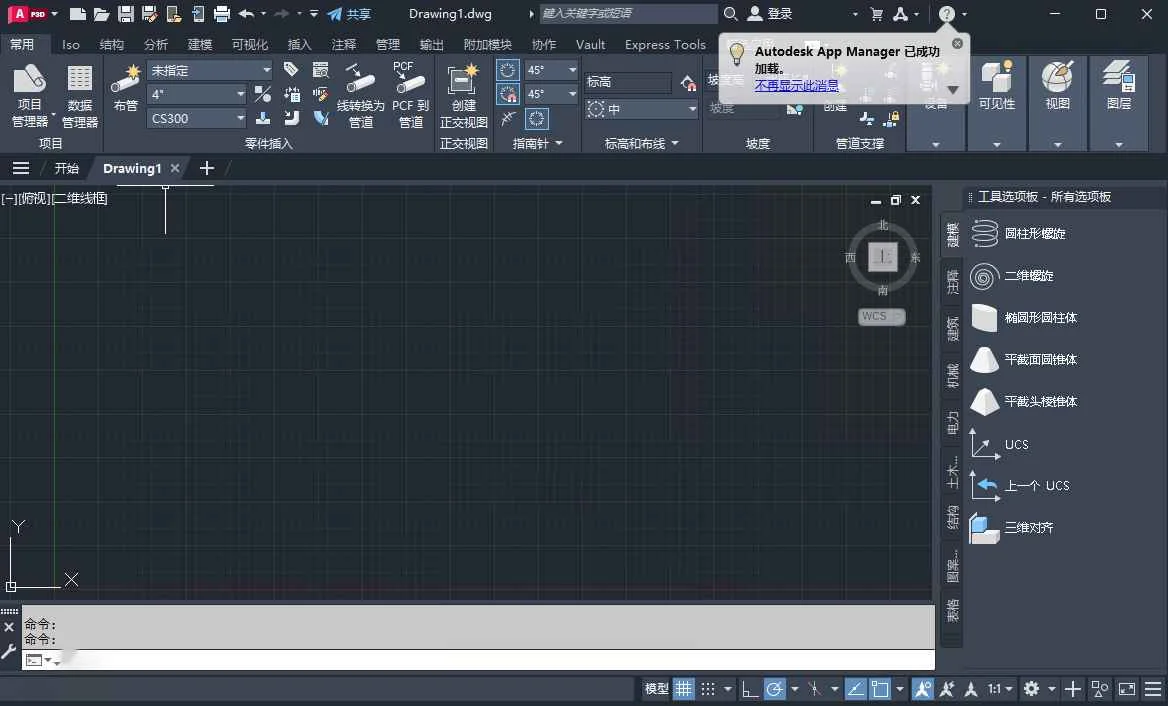Click the 登录 sign-in button
Screen dimensions: 1168x706
pyautogui.click(x=770, y=13)
